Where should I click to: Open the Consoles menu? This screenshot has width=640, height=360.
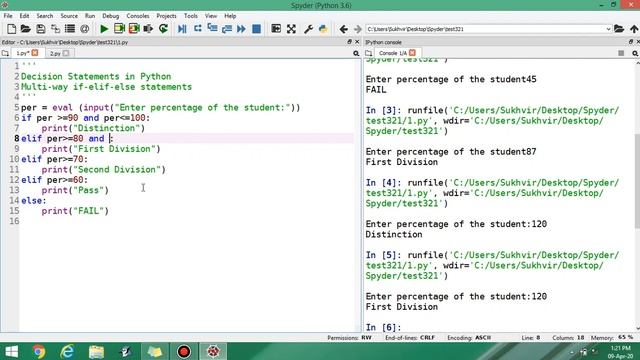(138, 16)
